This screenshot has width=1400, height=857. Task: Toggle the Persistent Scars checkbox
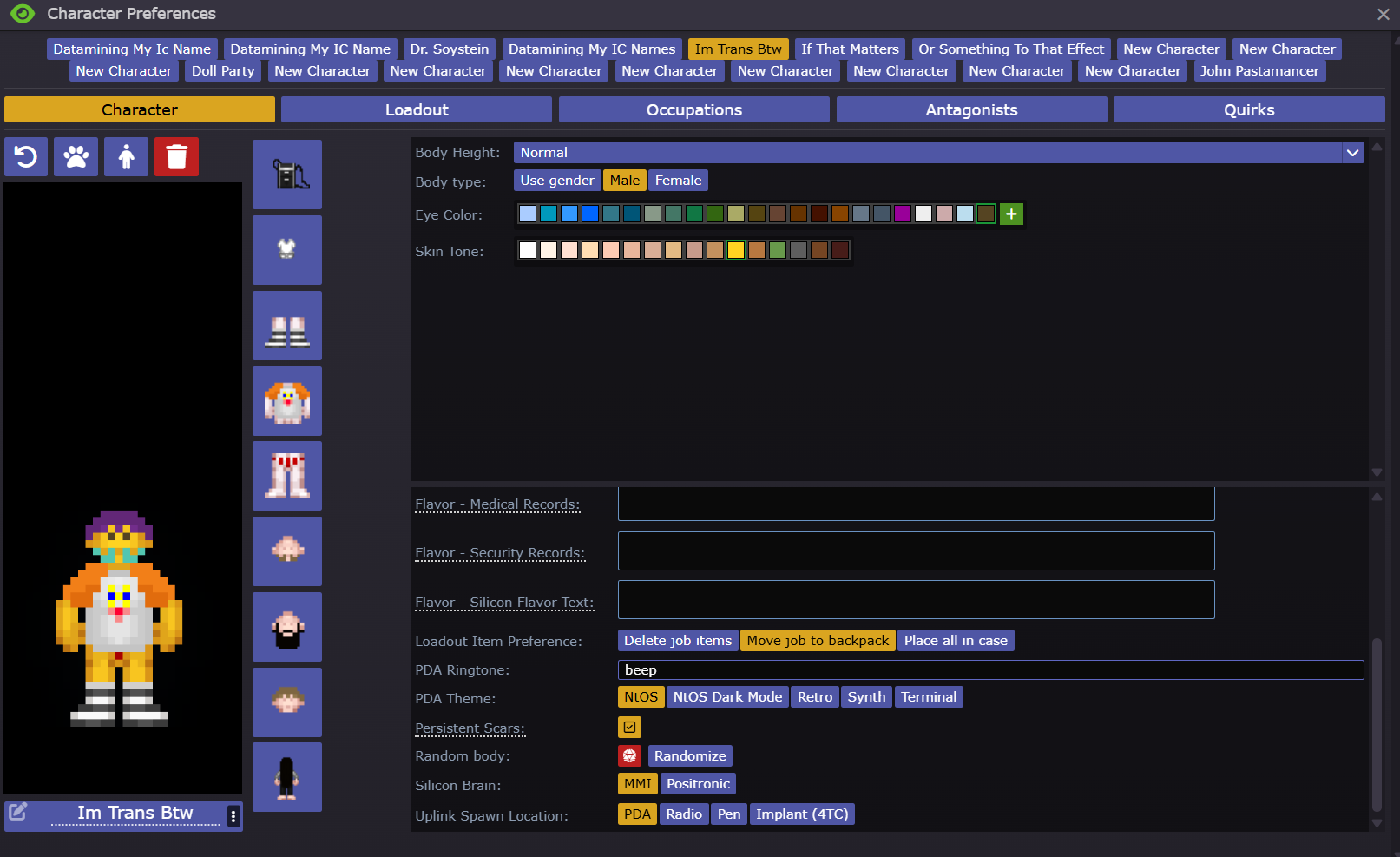tap(630, 728)
